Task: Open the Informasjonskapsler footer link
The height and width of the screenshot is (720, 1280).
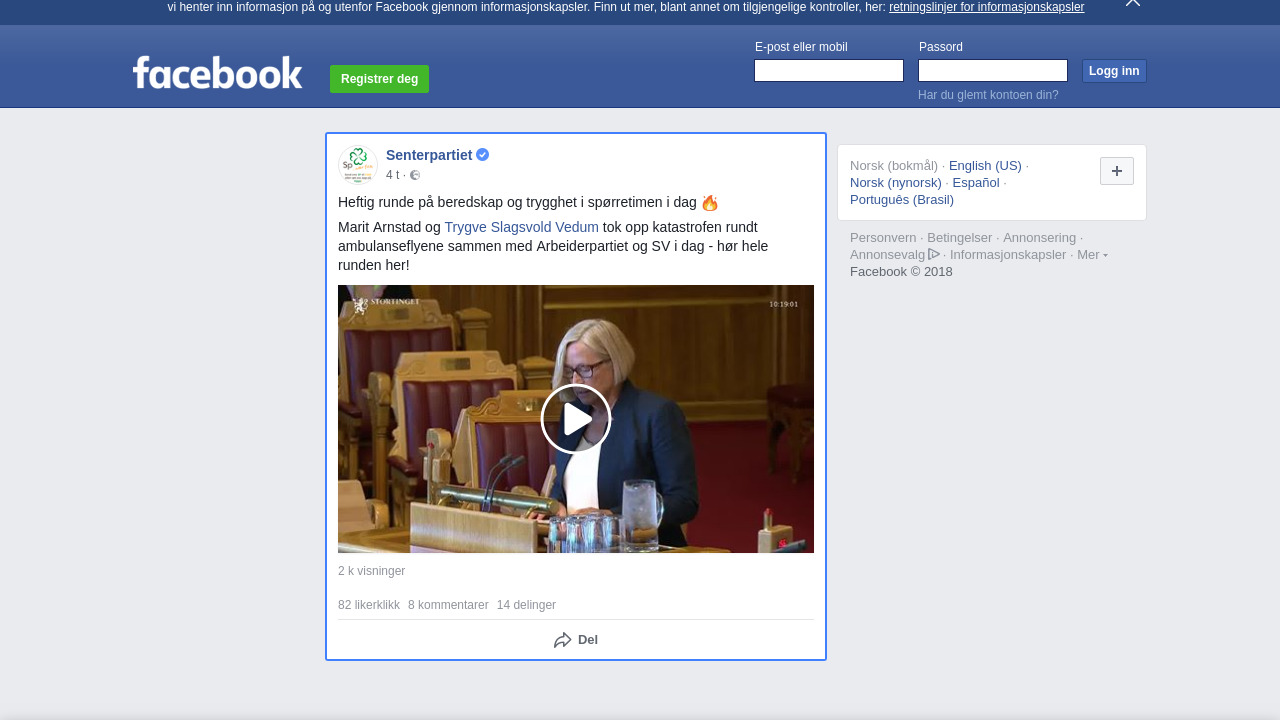Action: coord(1008,255)
